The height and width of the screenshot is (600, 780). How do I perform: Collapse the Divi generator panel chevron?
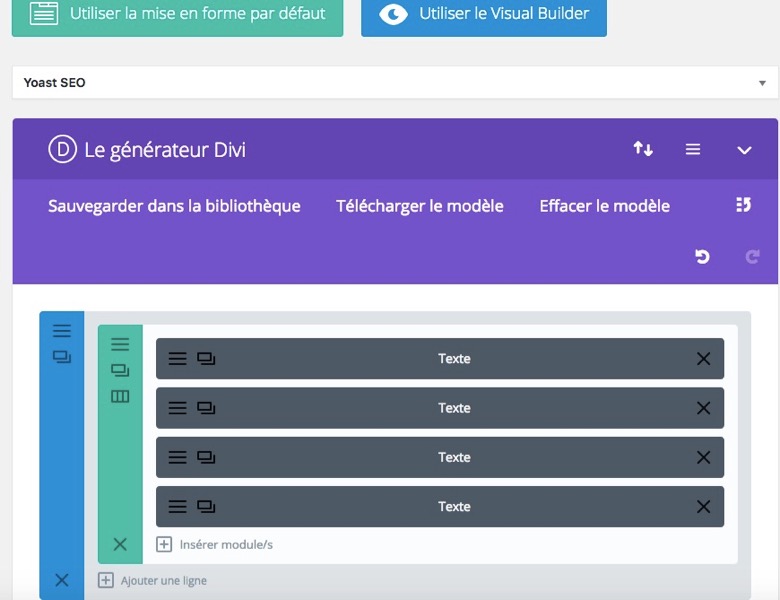click(x=744, y=150)
